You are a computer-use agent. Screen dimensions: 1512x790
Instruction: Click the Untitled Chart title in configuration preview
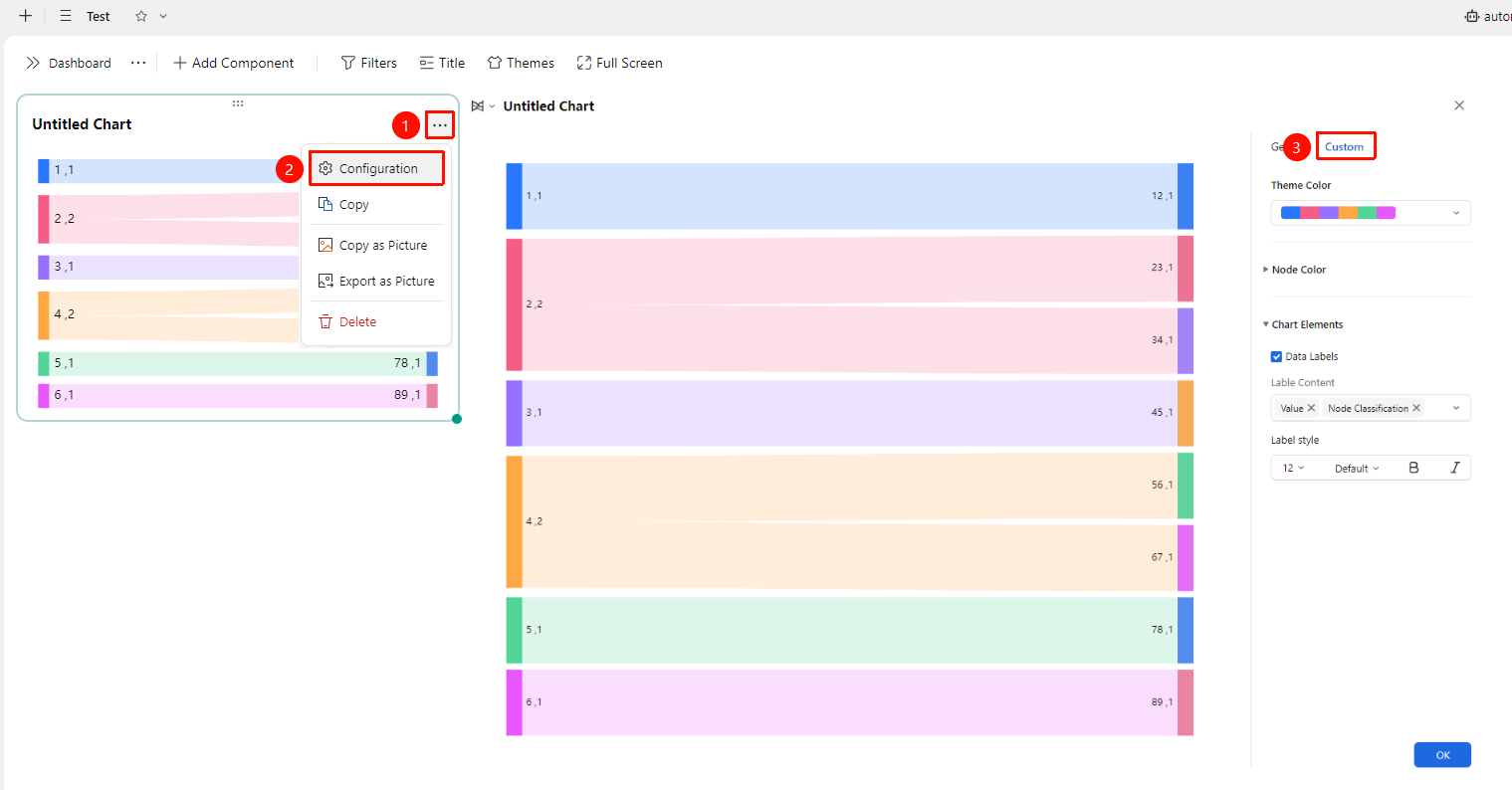click(548, 106)
